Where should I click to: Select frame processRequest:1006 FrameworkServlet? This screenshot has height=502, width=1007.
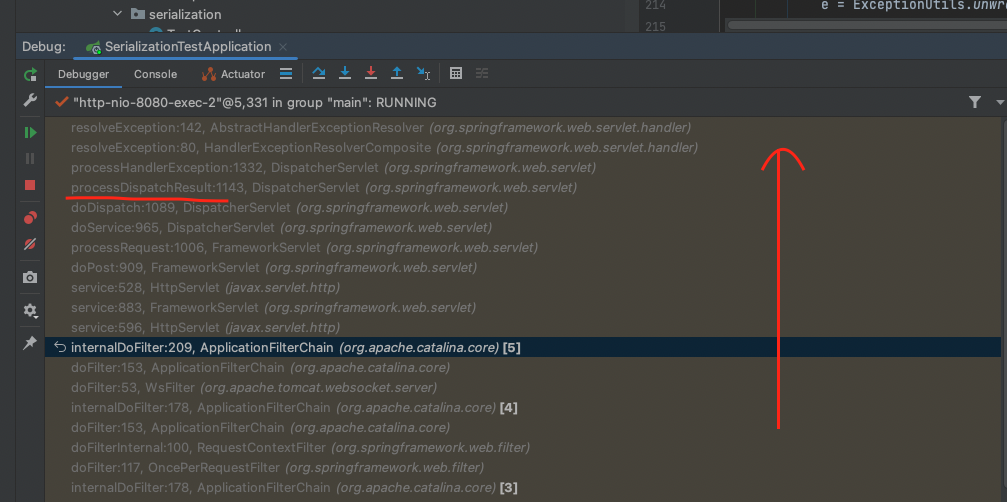point(523,247)
